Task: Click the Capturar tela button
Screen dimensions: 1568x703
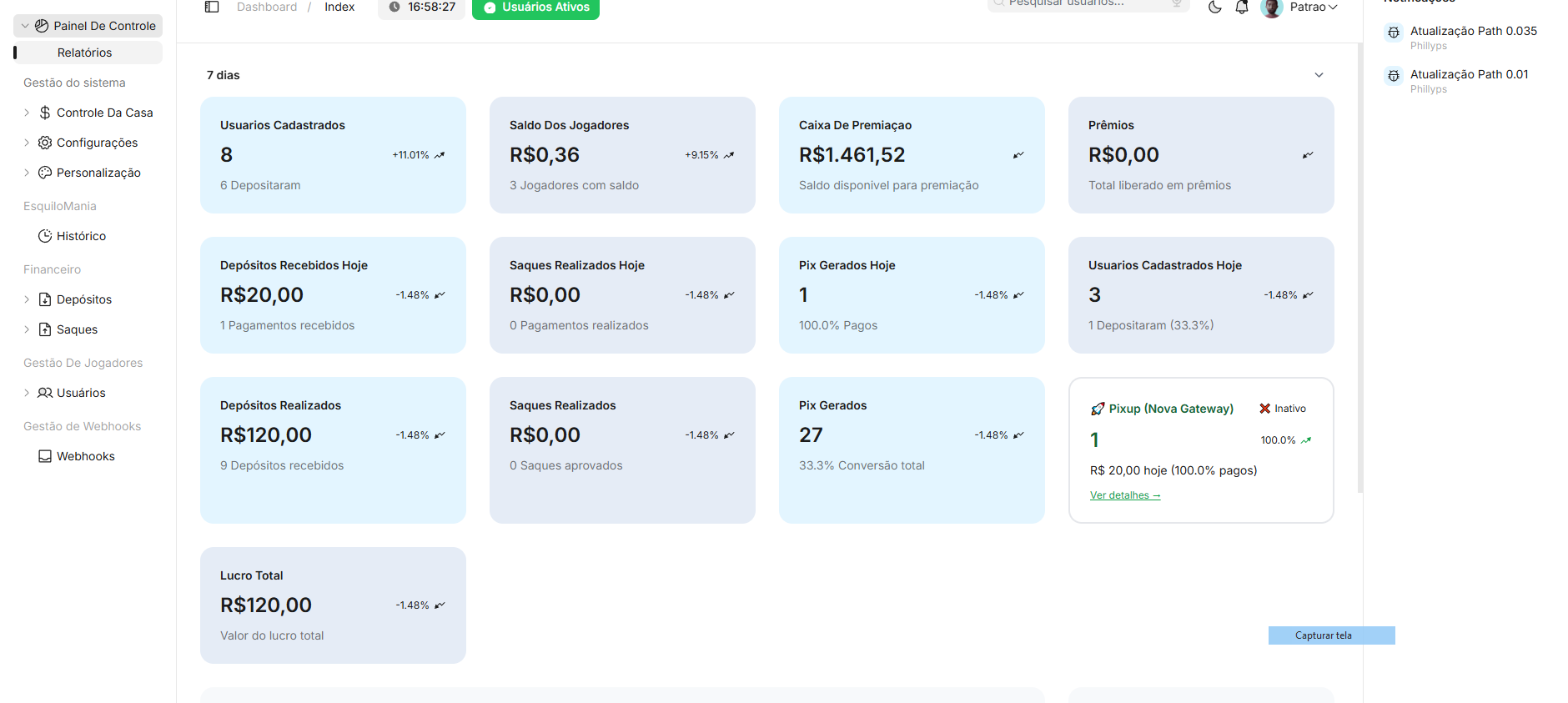Action: click(1331, 635)
